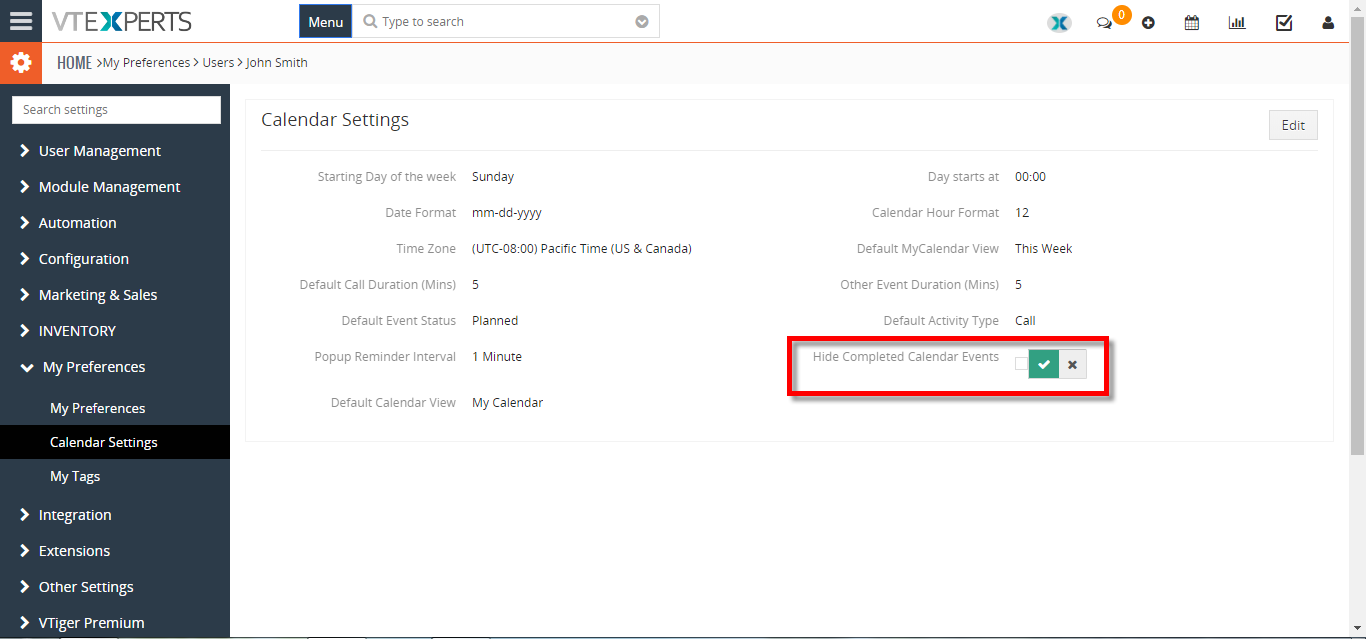Click the Planned event status value
1366x639 pixels.
tap(495, 321)
